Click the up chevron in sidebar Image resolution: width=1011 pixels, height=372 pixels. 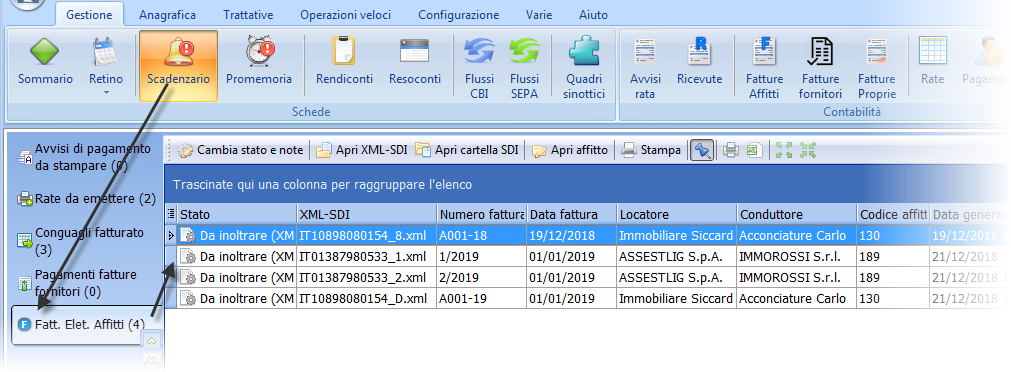152,340
